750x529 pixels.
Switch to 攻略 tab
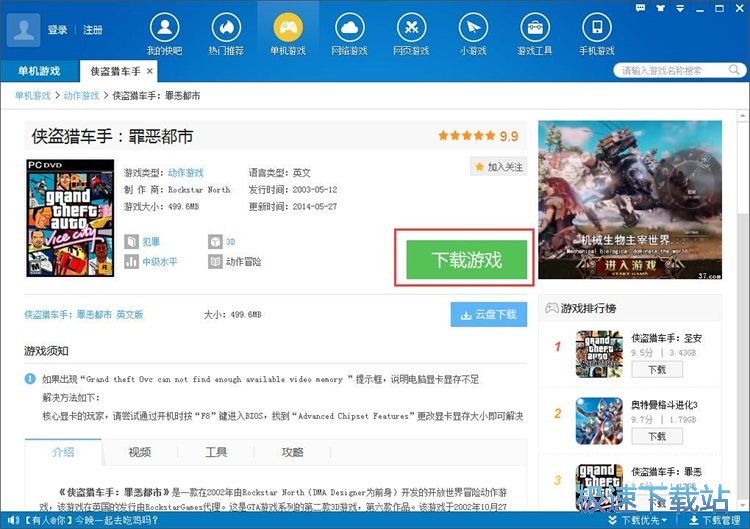tap(293, 452)
